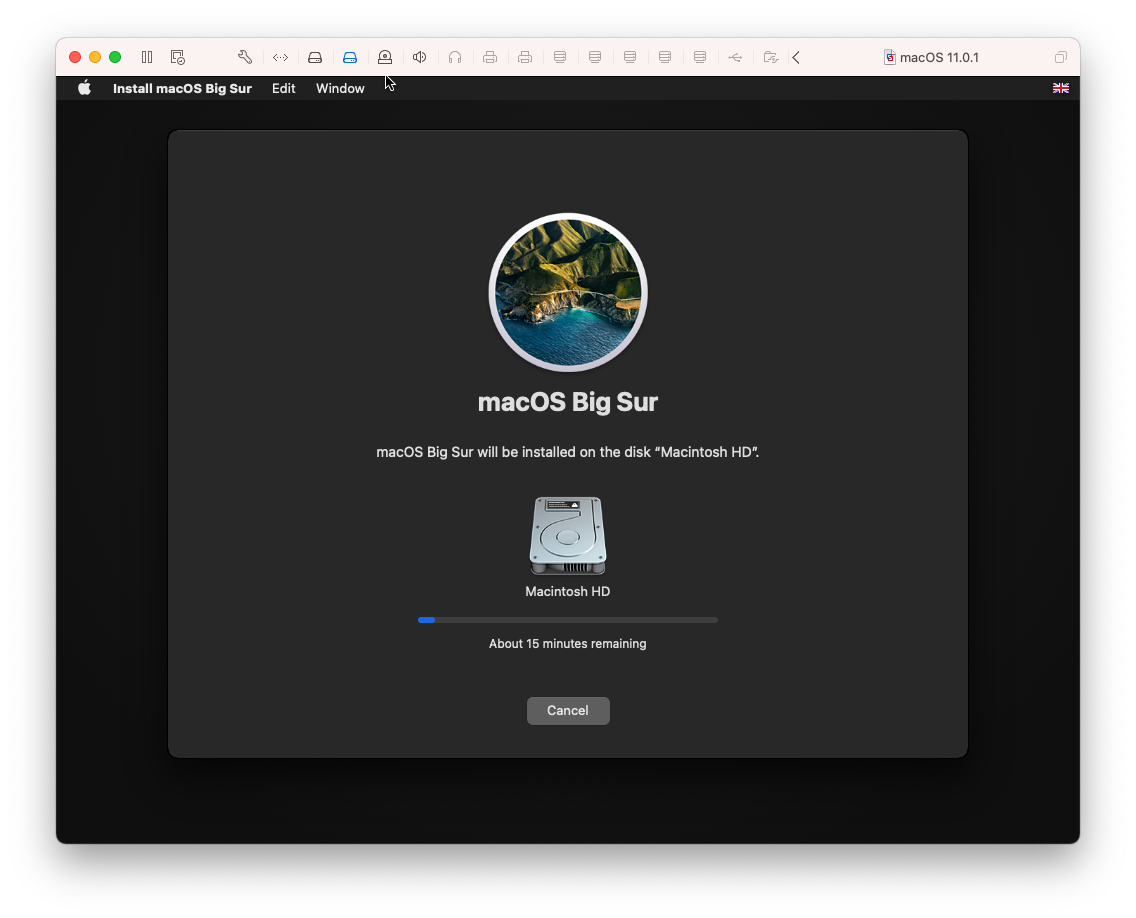
Task: Open the Window menu
Action: [340, 88]
